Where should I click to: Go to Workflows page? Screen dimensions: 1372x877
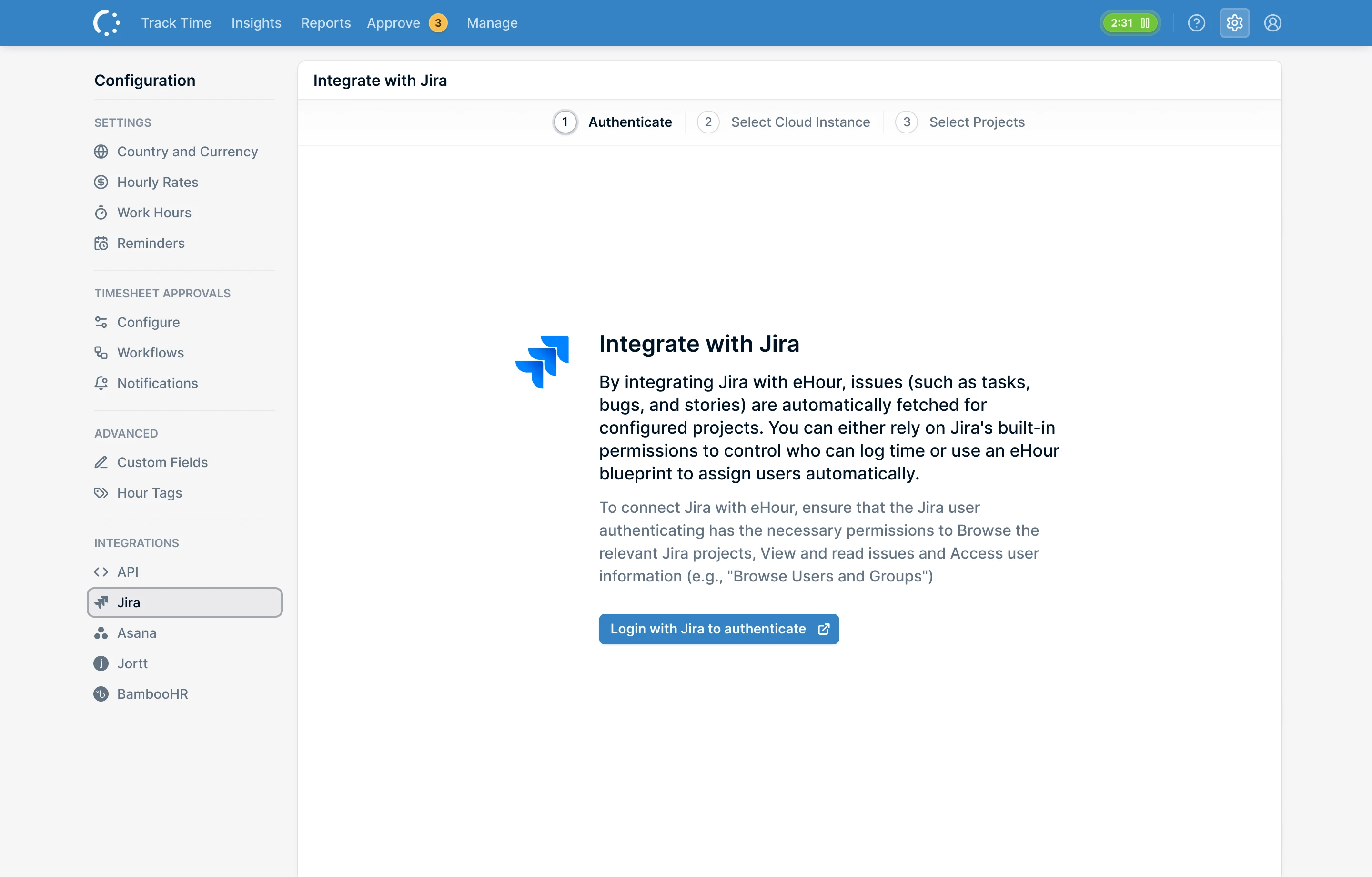coord(185,353)
